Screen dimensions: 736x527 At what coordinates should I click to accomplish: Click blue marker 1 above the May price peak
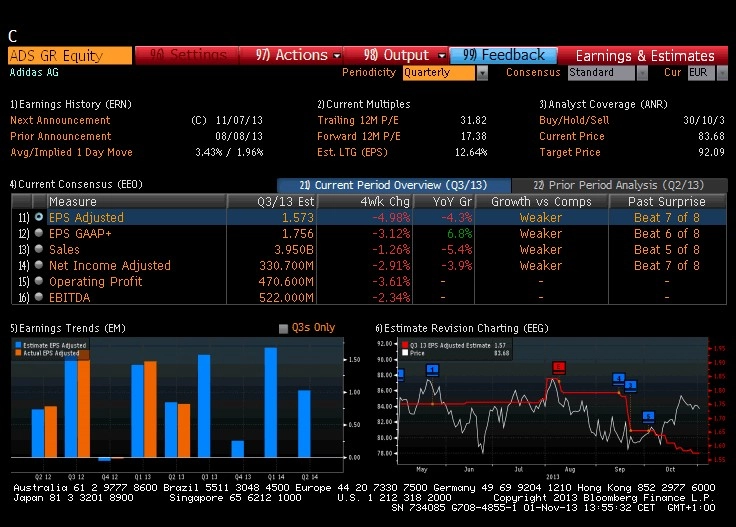[432, 370]
